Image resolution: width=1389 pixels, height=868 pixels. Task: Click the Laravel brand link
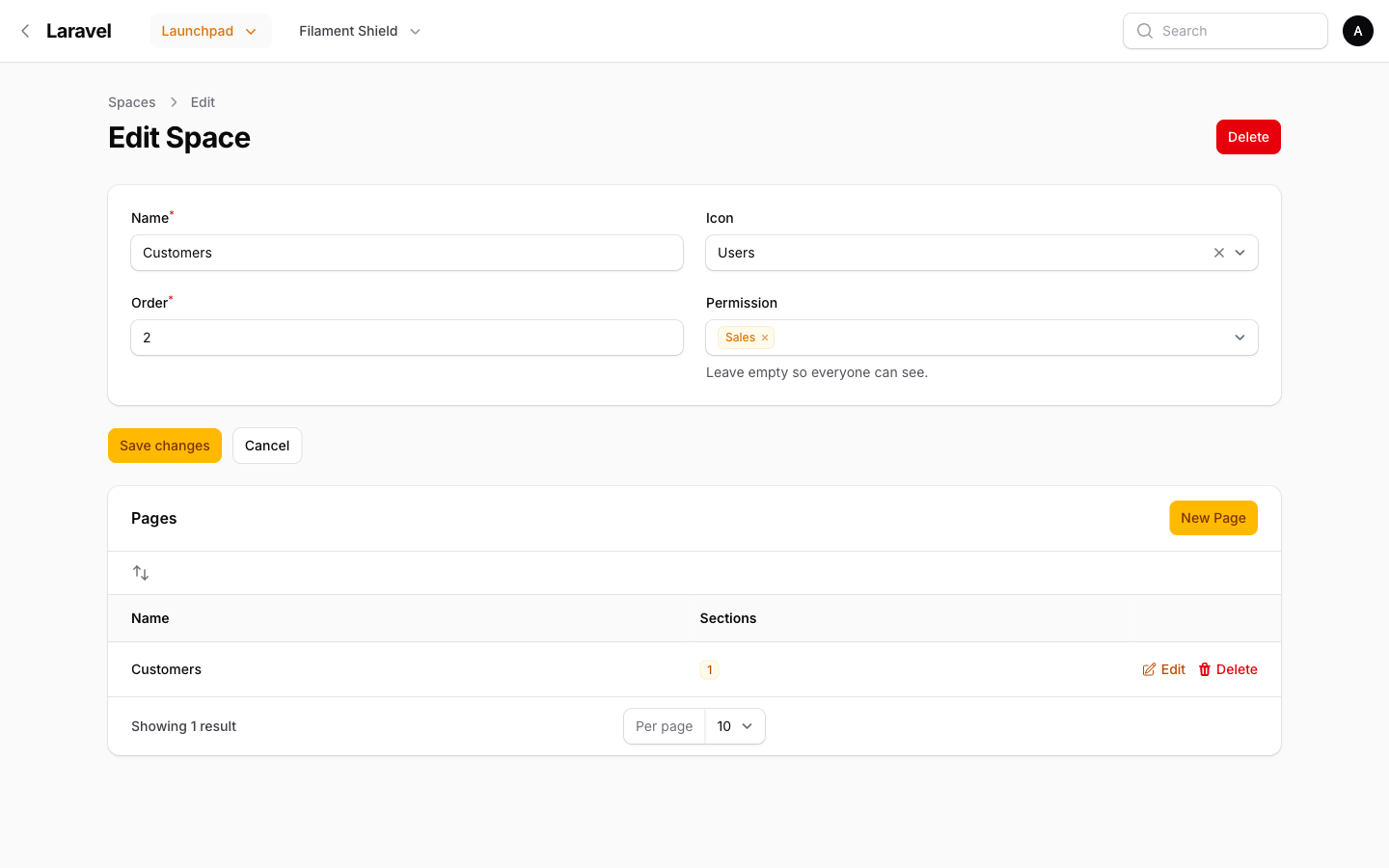(79, 31)
